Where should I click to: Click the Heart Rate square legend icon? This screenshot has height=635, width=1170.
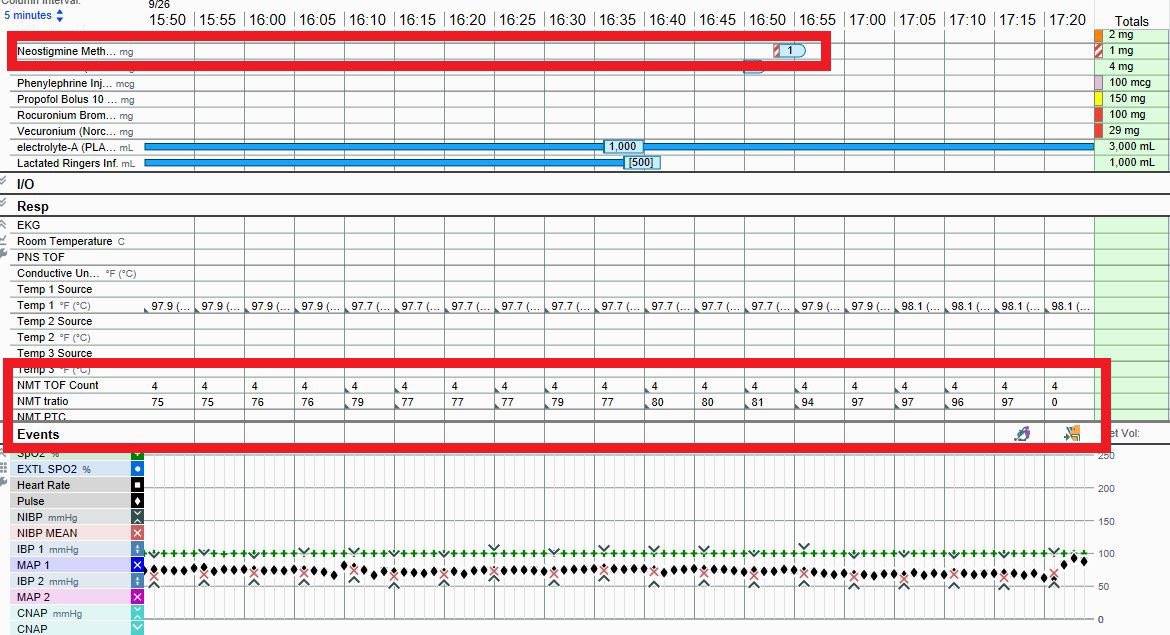tap(137, 485)
